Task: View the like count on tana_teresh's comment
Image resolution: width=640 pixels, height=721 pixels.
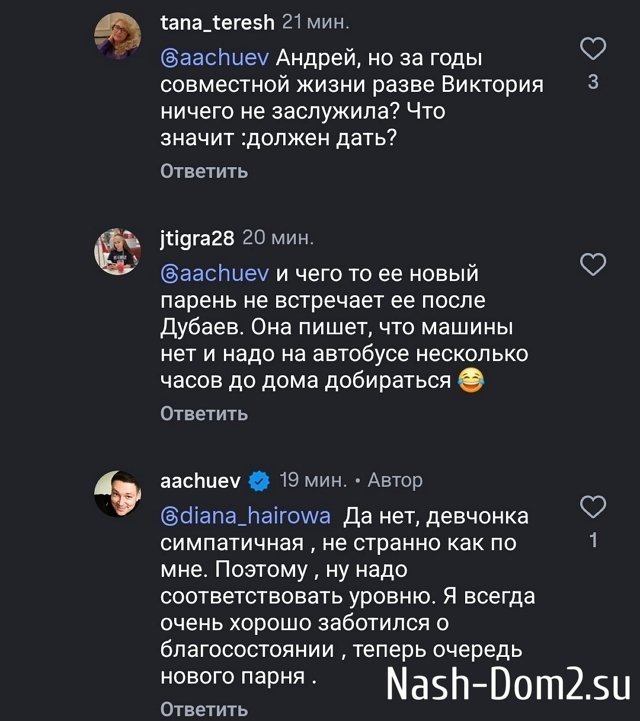Action: pyautogui.click(x=593, y=82)
